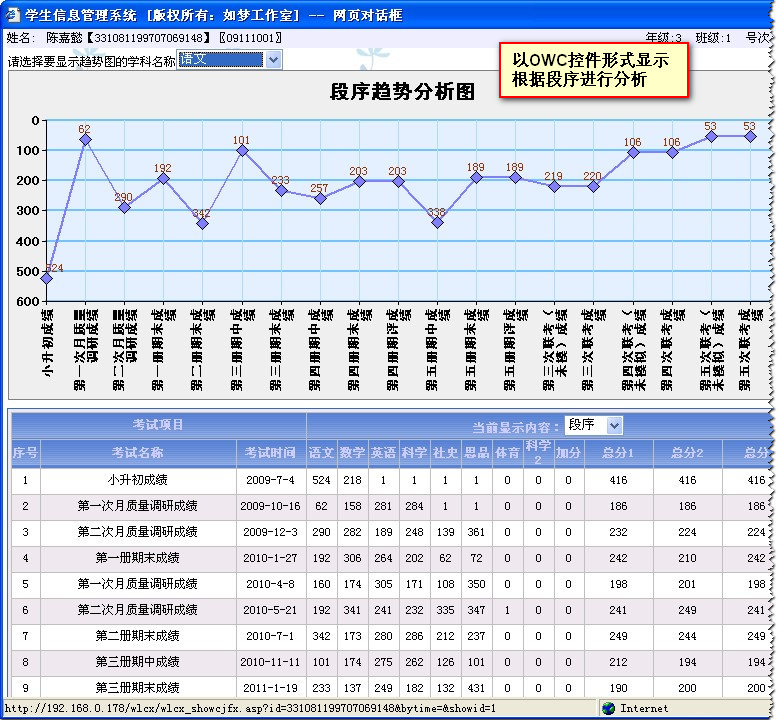Select the chart marker labeled 338

point(437,222)
